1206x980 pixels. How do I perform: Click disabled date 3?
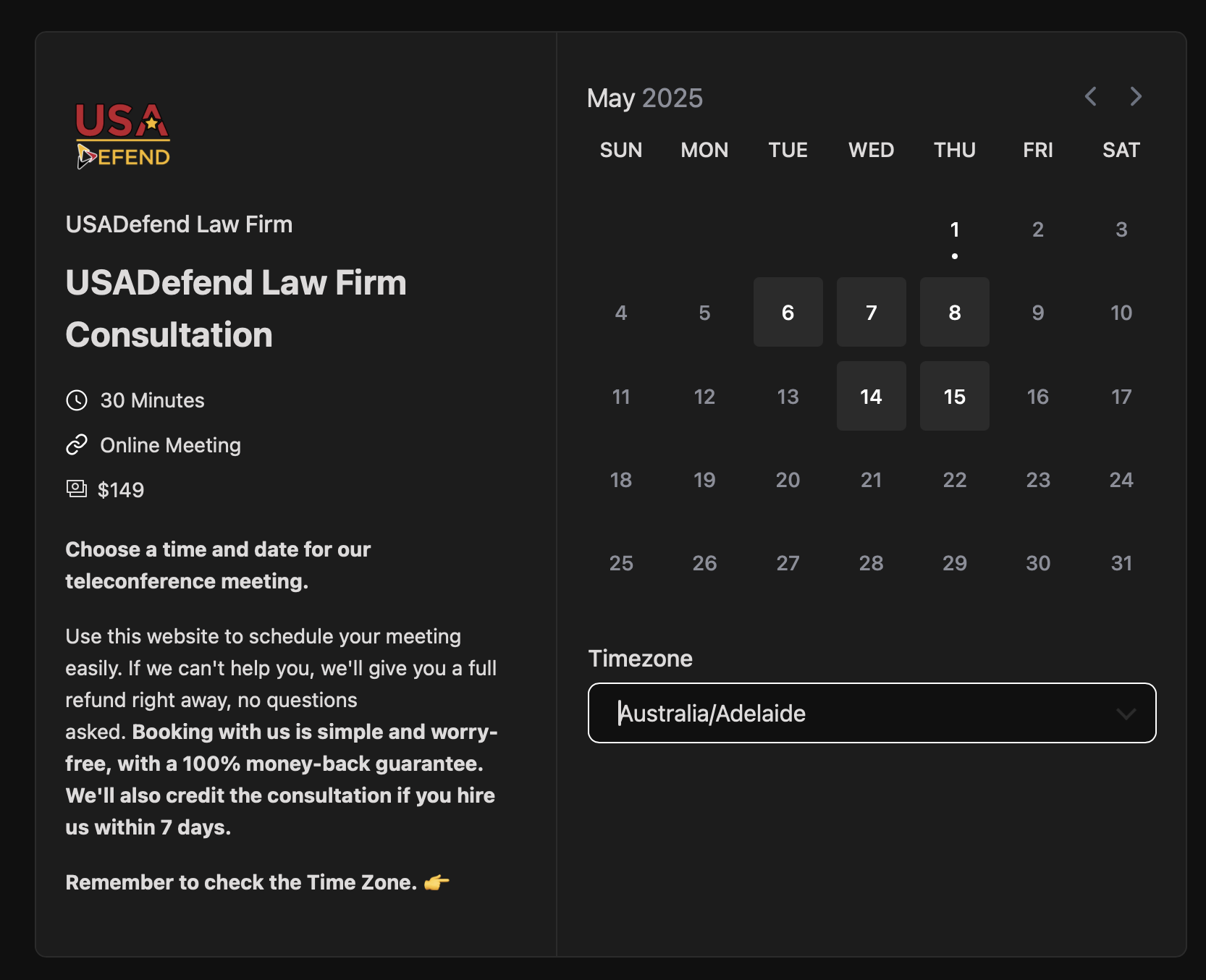click(1121, 229)
